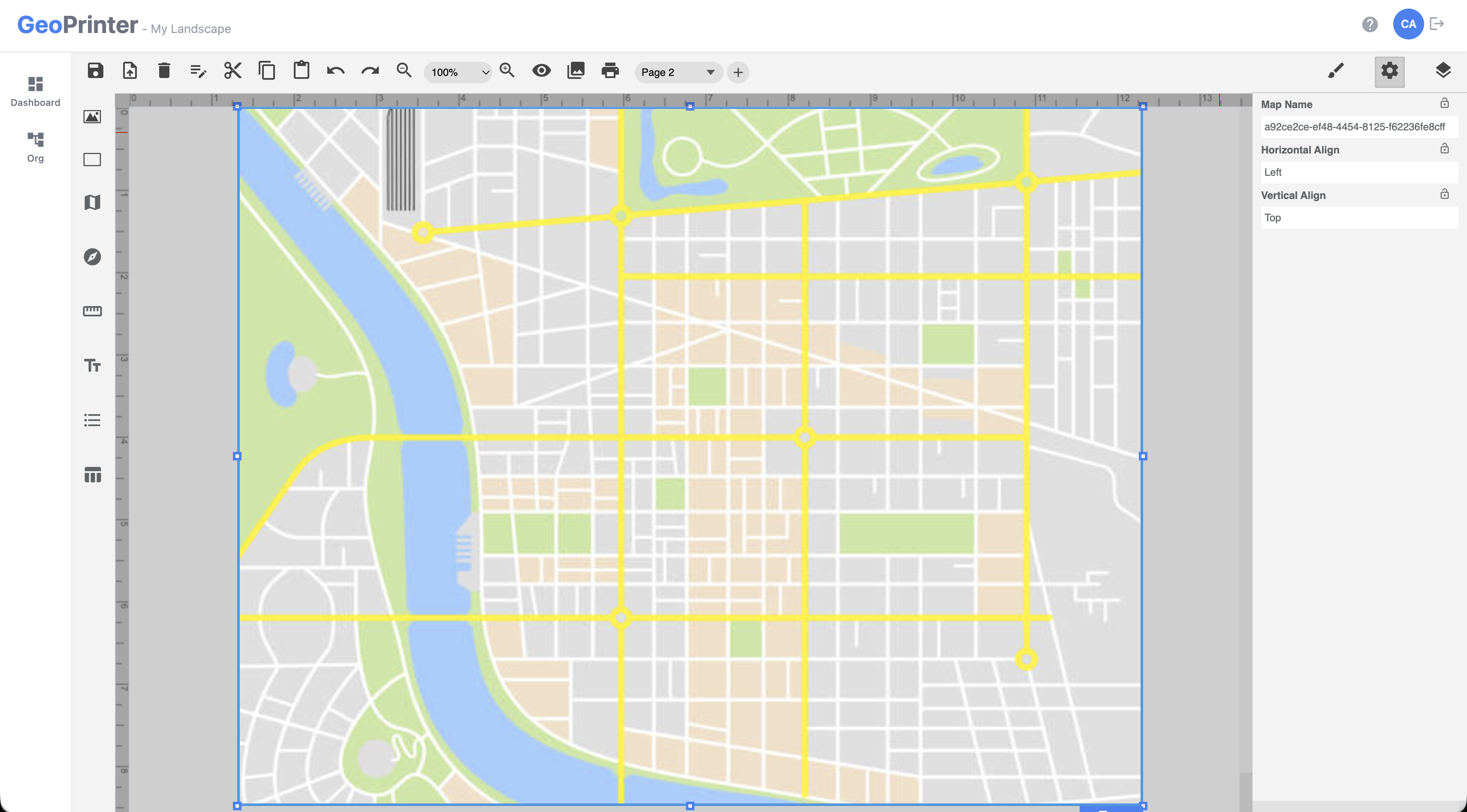Select the map element tool

[92, 202]
